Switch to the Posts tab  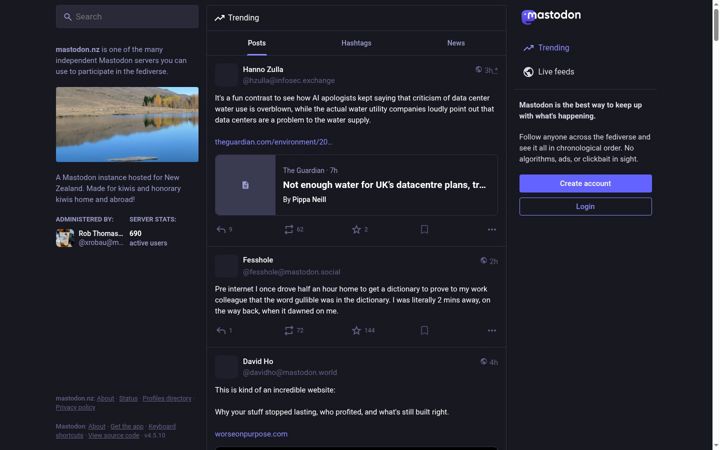click(x=257, y=43)
